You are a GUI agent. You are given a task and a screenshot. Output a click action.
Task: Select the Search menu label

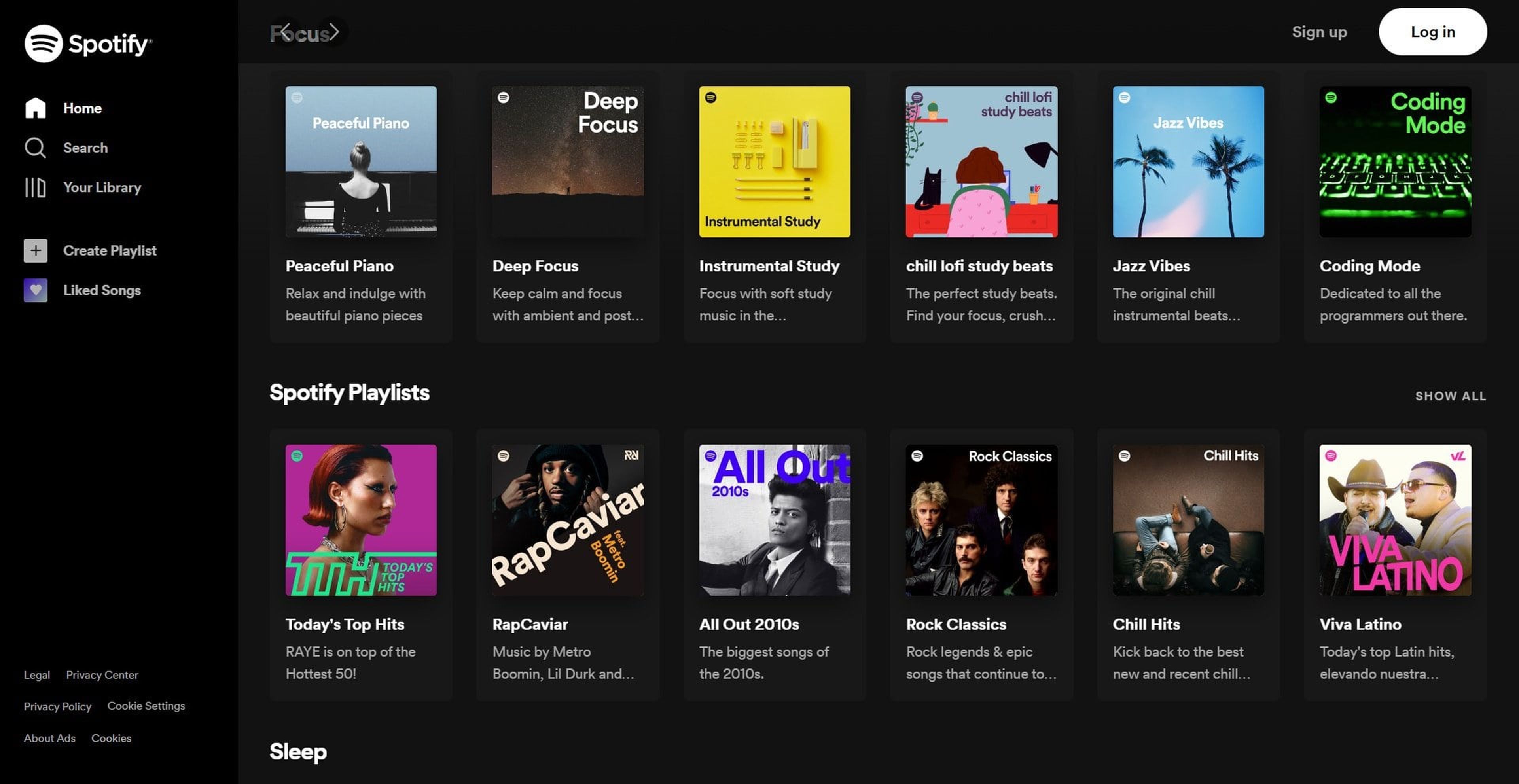85,148
